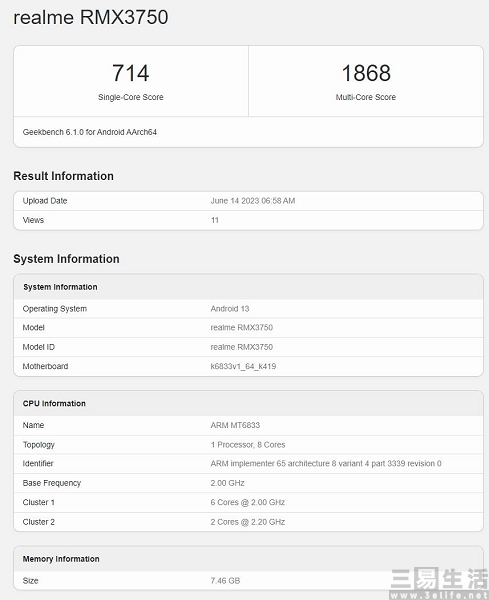Click the Operating System row label
Screen dimensions: 489x600
(x=55, y=309)
